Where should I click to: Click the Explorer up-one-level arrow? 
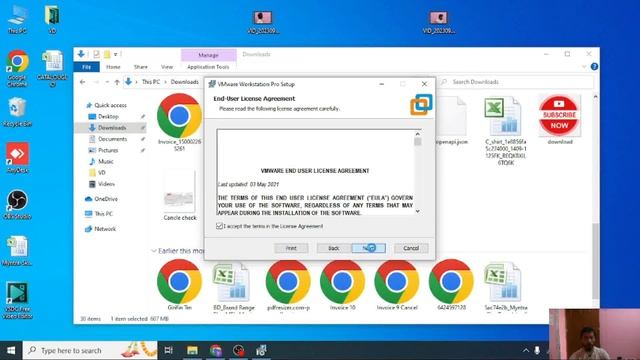click(x=117, y=82)
